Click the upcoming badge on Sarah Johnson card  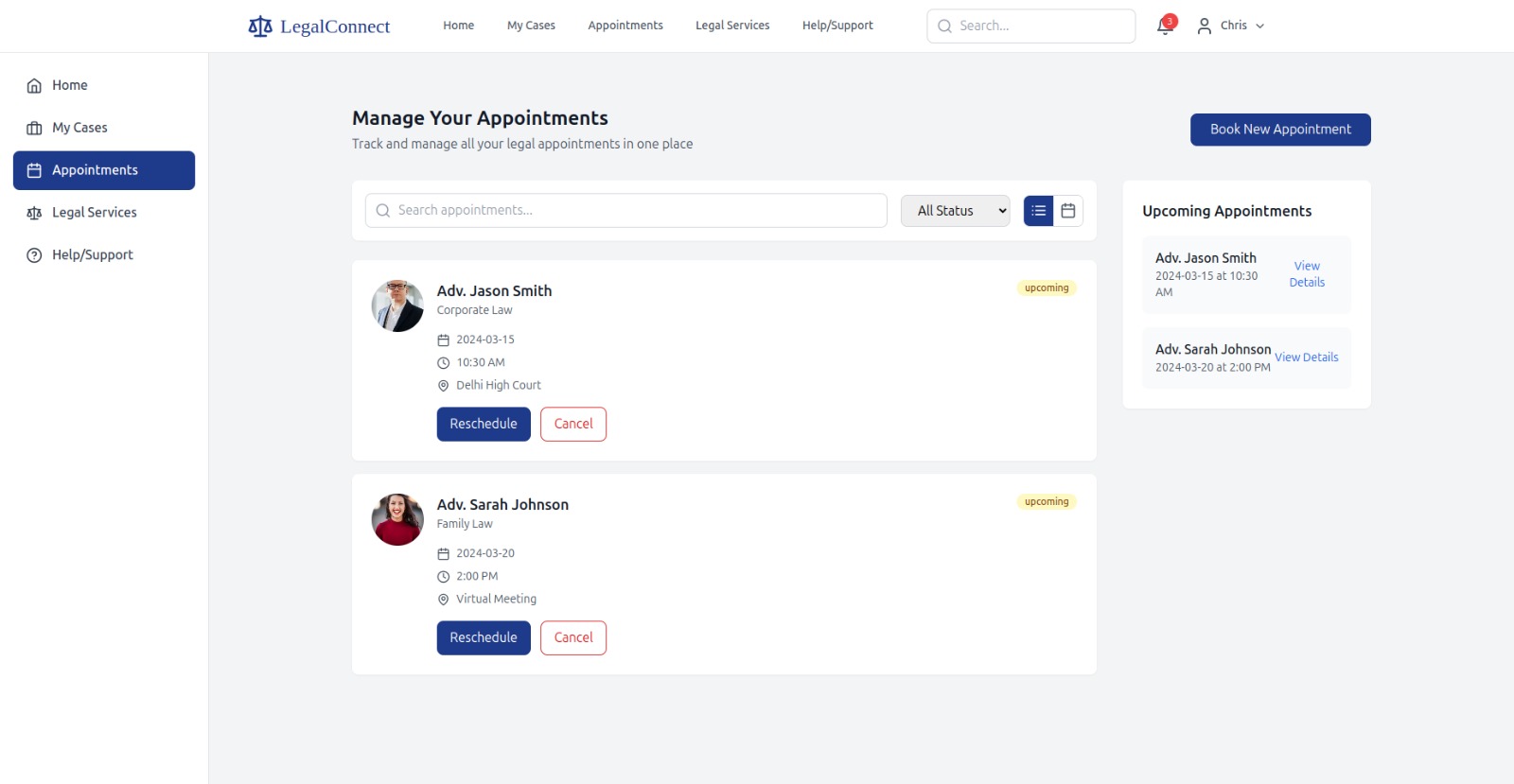click(1047, 502)
